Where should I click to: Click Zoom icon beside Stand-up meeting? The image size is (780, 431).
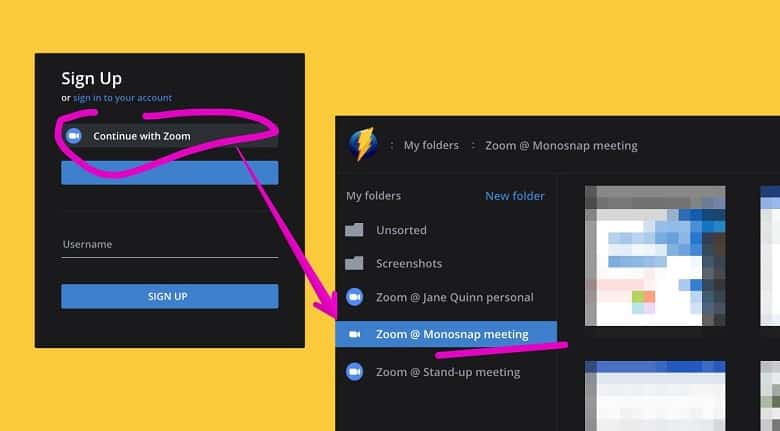[355, 372]
